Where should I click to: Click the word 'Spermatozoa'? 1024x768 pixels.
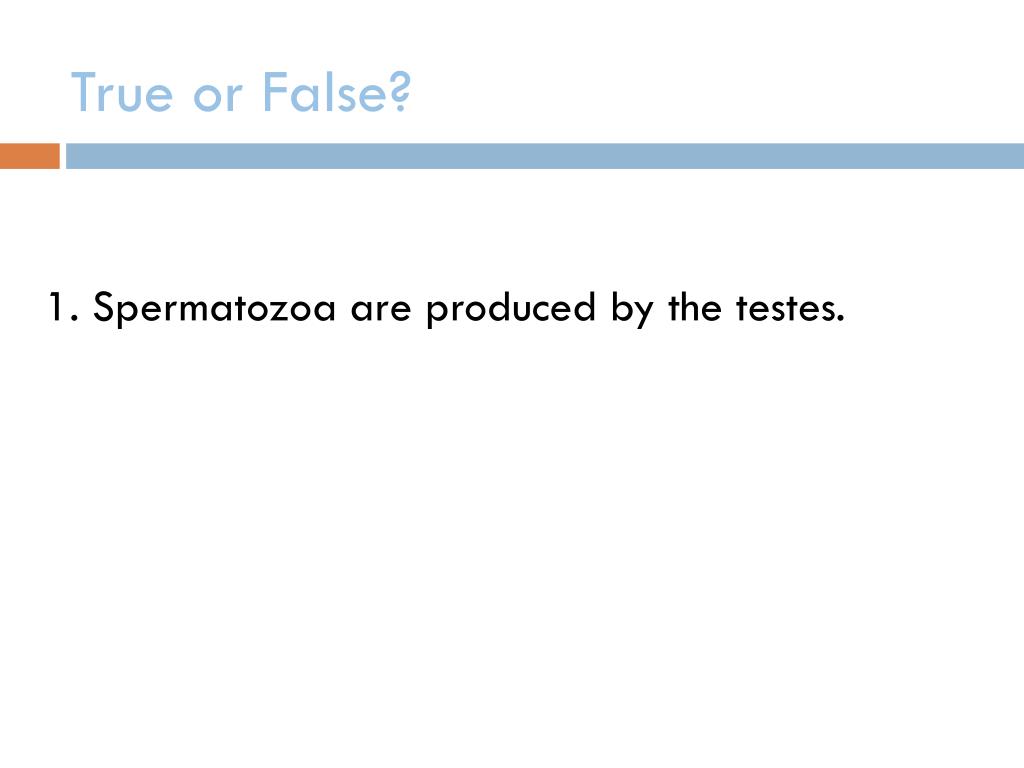pyautogui.click(x=214, y=308)
